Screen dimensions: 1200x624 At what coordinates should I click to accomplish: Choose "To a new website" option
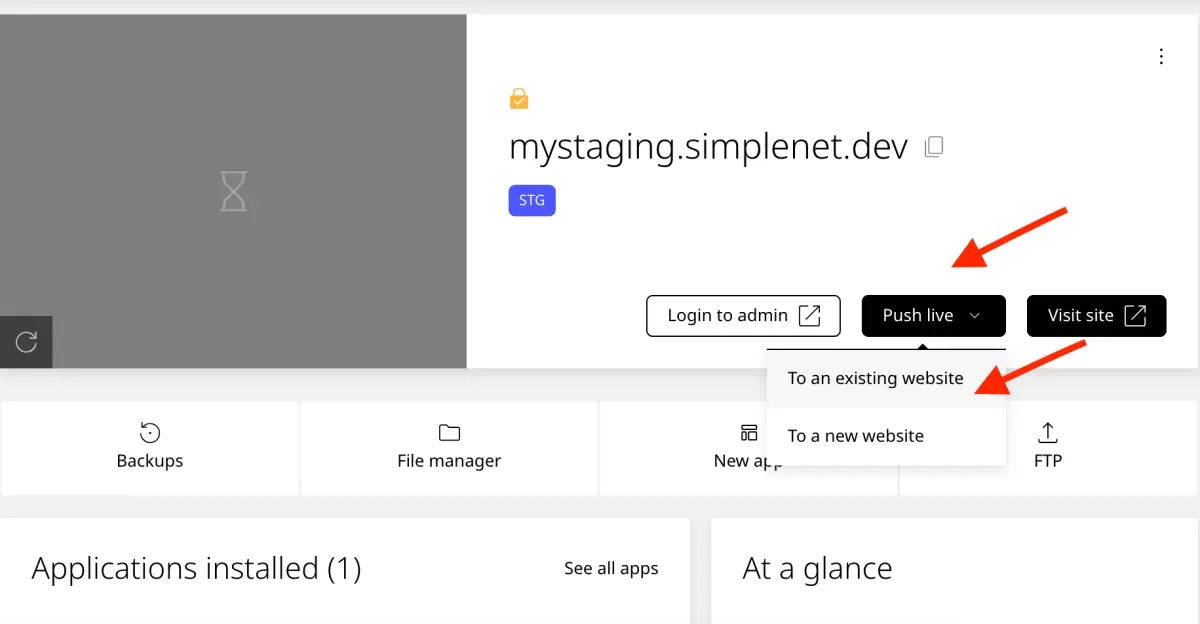pyautogui.click(x=855, y=436)
